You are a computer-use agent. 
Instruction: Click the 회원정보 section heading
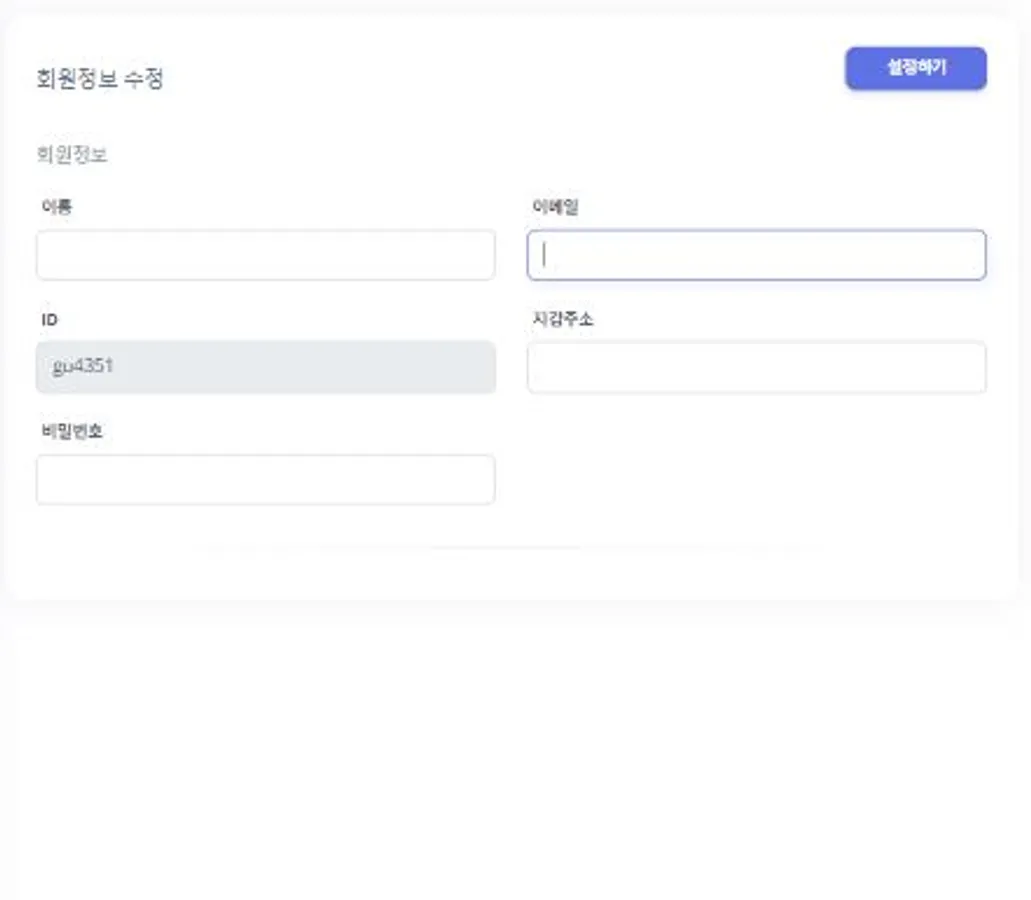click(x=71, y=155)
